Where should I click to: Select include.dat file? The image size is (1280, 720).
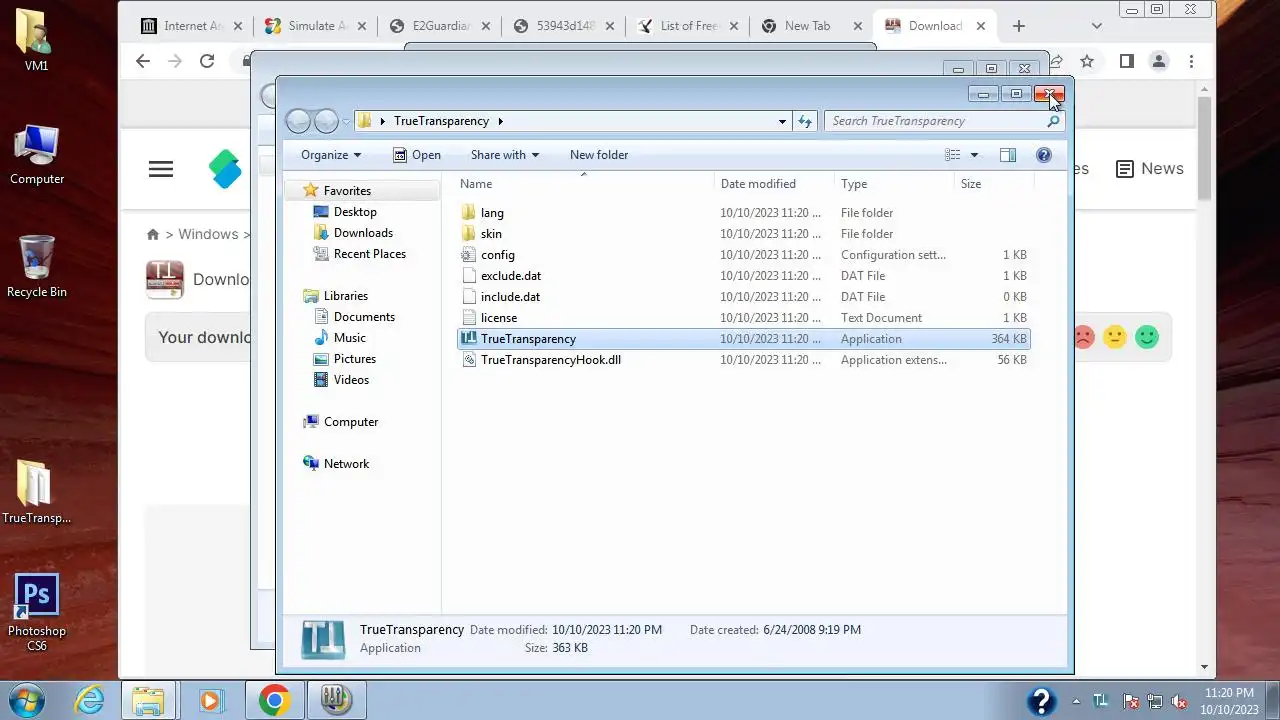point(743,297)
